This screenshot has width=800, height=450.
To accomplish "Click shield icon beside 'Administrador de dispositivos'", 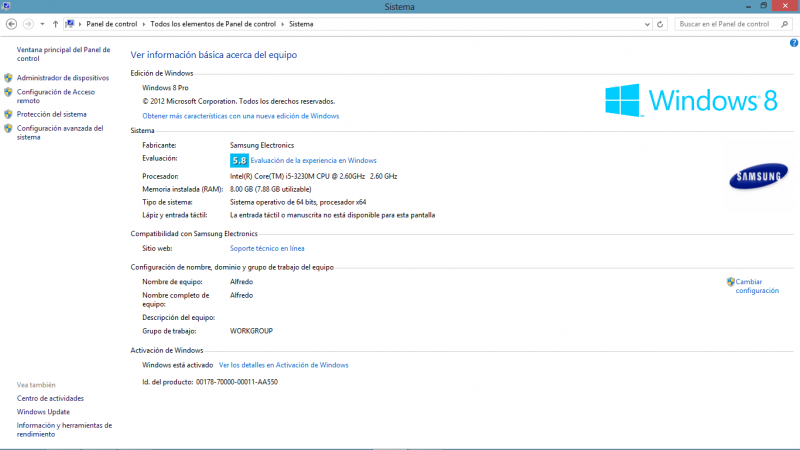I will click(x=8, y=78).
